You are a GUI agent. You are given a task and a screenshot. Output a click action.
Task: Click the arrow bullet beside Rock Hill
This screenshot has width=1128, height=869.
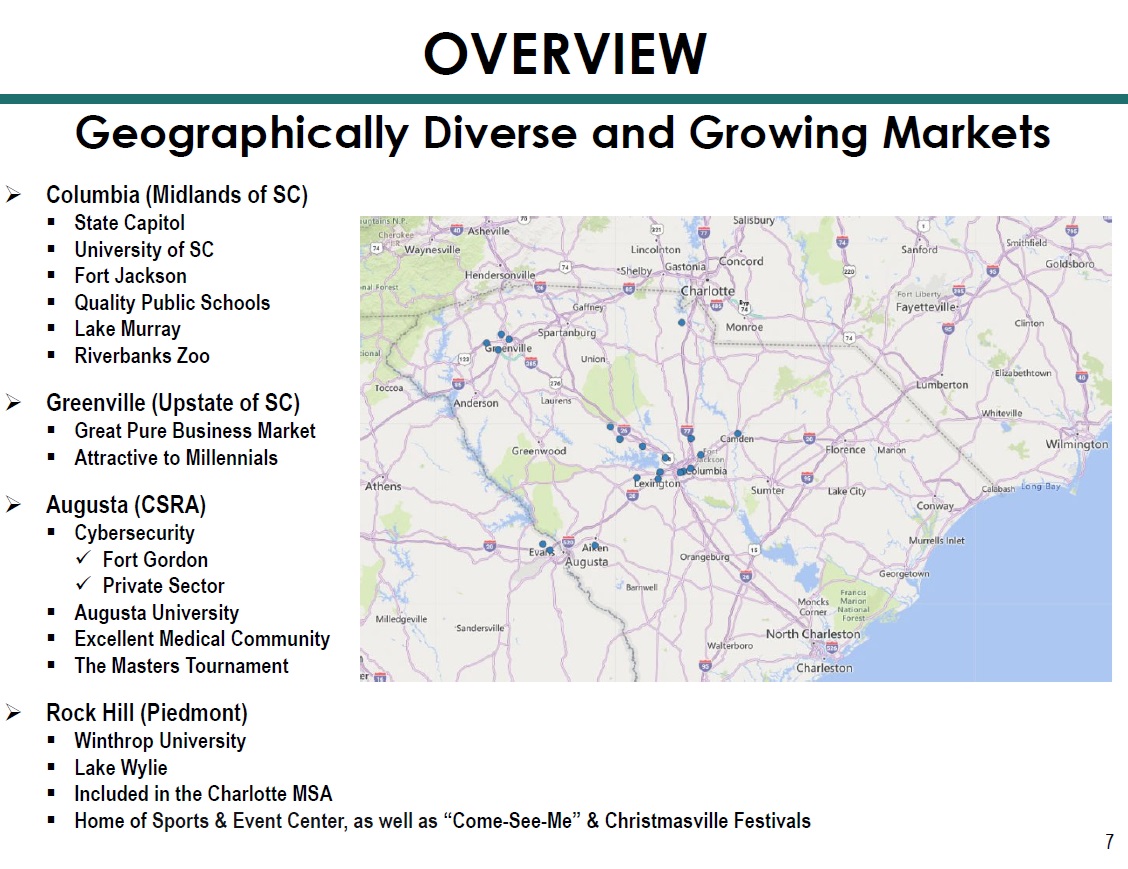click(x=14, y=713)
